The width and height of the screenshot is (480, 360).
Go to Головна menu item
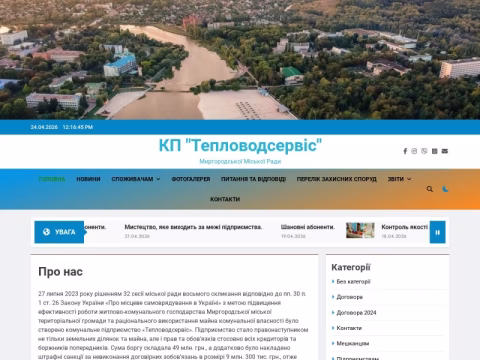(52, 179)
